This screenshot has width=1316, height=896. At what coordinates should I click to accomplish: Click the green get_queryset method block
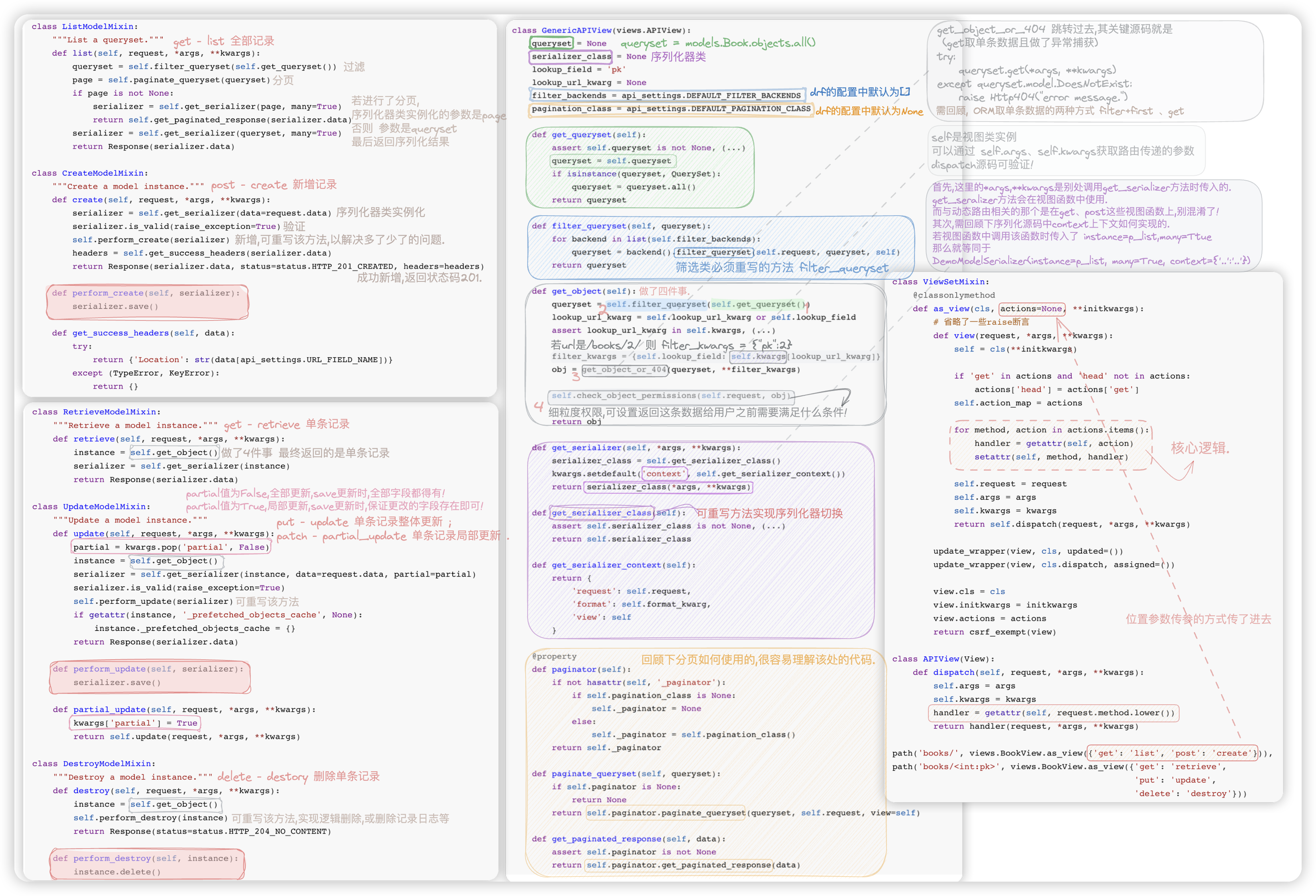tap(639, 167)
